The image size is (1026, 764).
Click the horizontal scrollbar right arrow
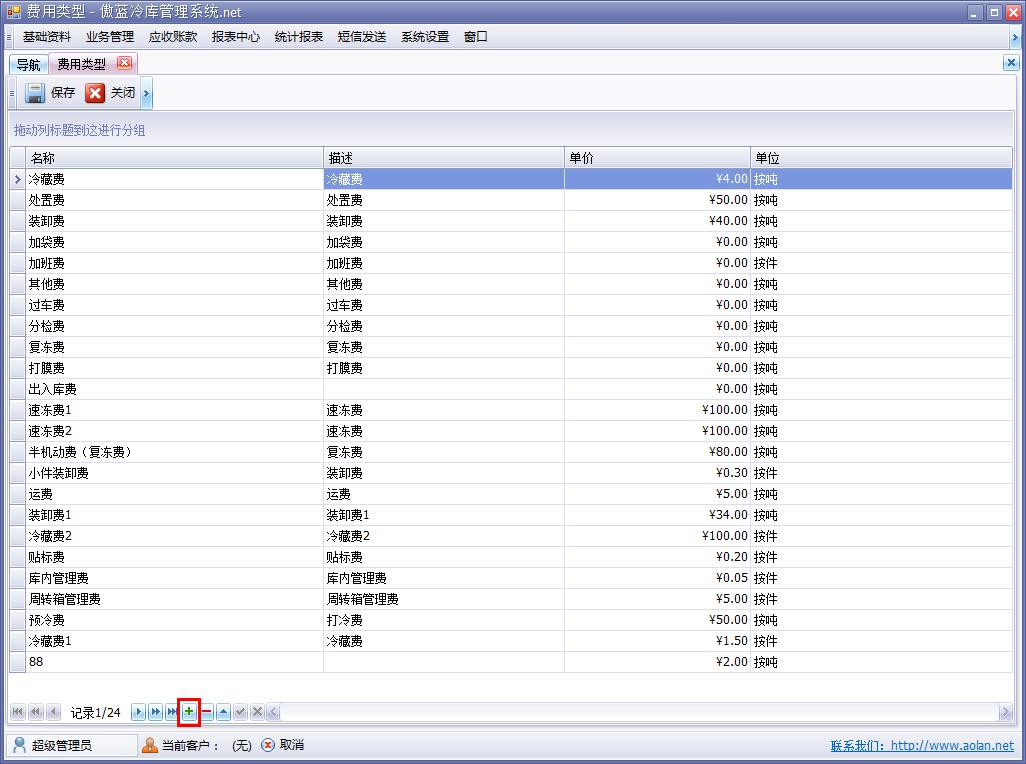[x=1005, y=712]
